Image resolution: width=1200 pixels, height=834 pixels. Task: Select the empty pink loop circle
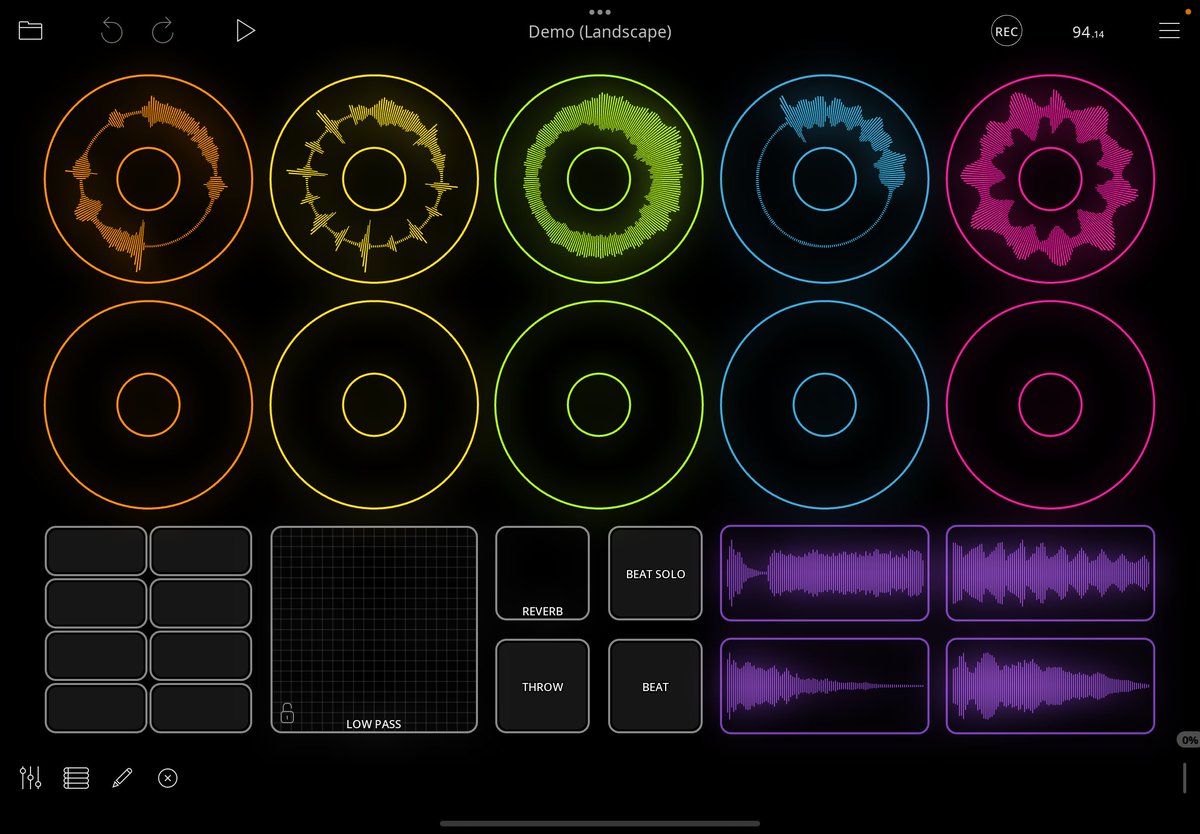(x=1050, y=405)
